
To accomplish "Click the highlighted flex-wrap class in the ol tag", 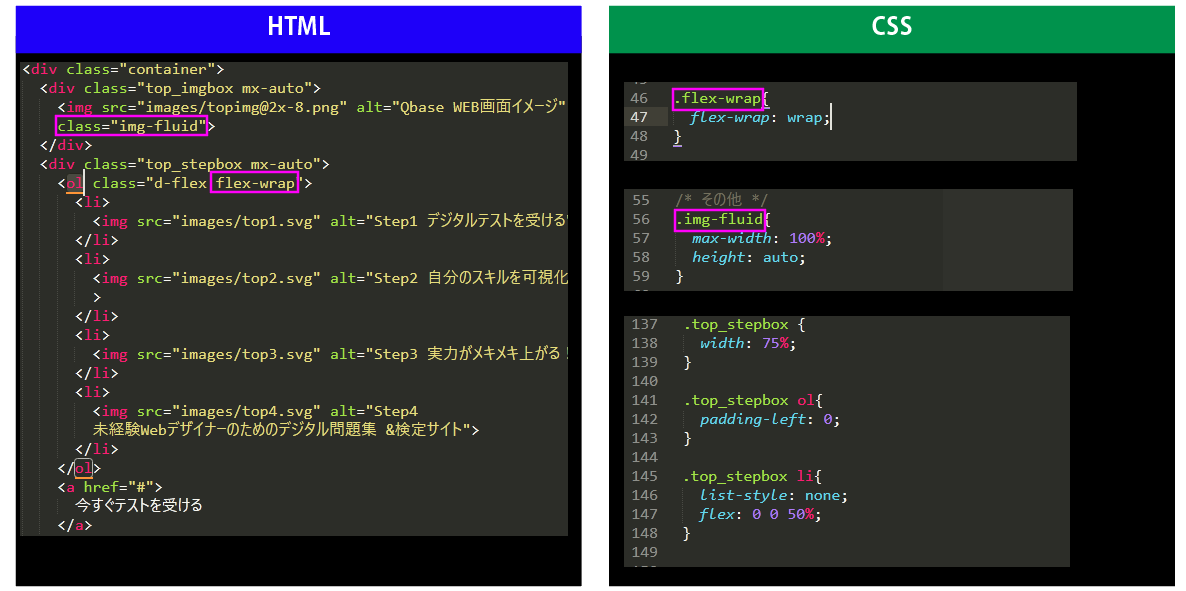I will tap(255, 183).
